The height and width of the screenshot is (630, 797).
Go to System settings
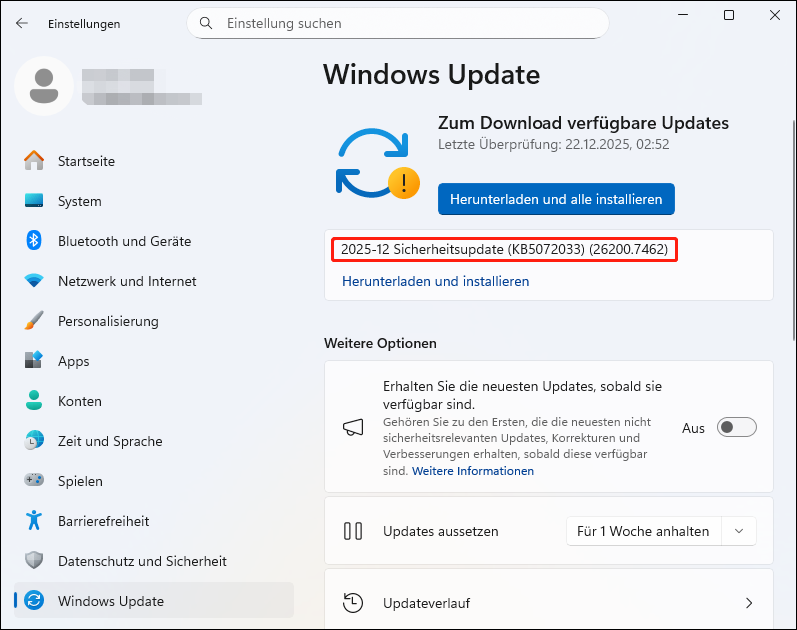point(154,201)
